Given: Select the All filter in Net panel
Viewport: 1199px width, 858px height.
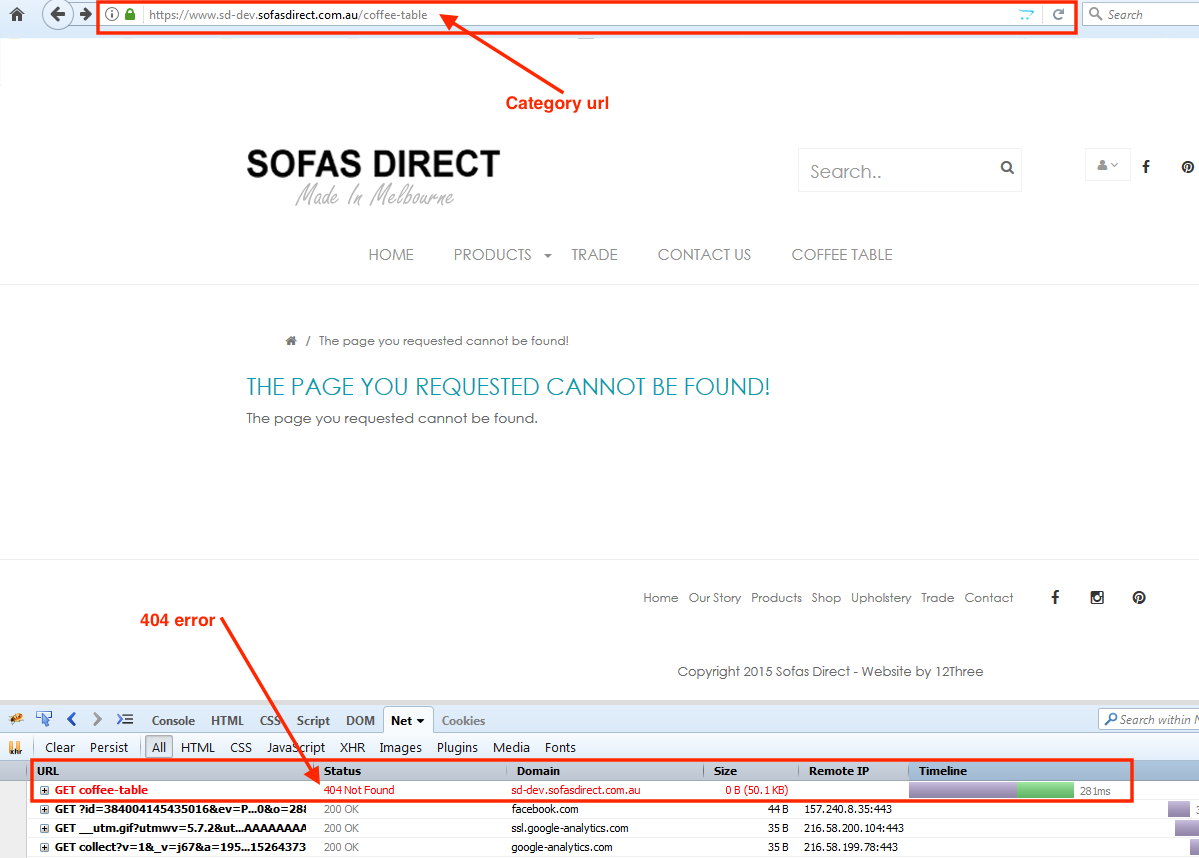Looking at the screenshot, I should click(x=159, y=747).
